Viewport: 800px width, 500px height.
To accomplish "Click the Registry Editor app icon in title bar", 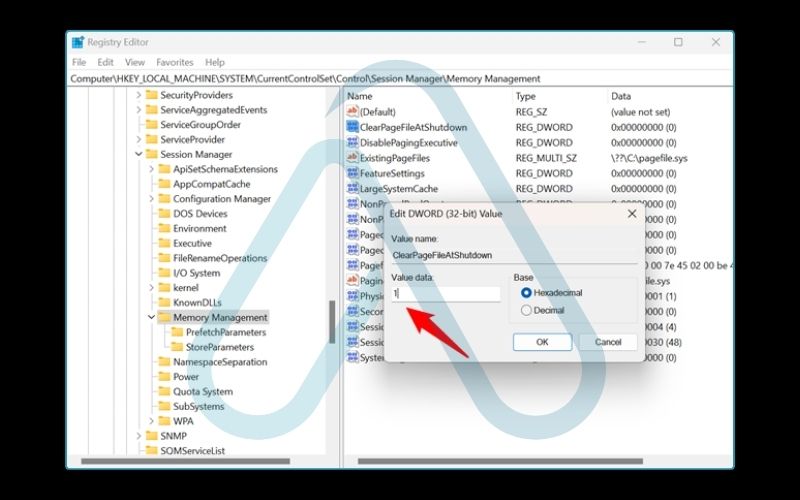I will coord(78,42).
